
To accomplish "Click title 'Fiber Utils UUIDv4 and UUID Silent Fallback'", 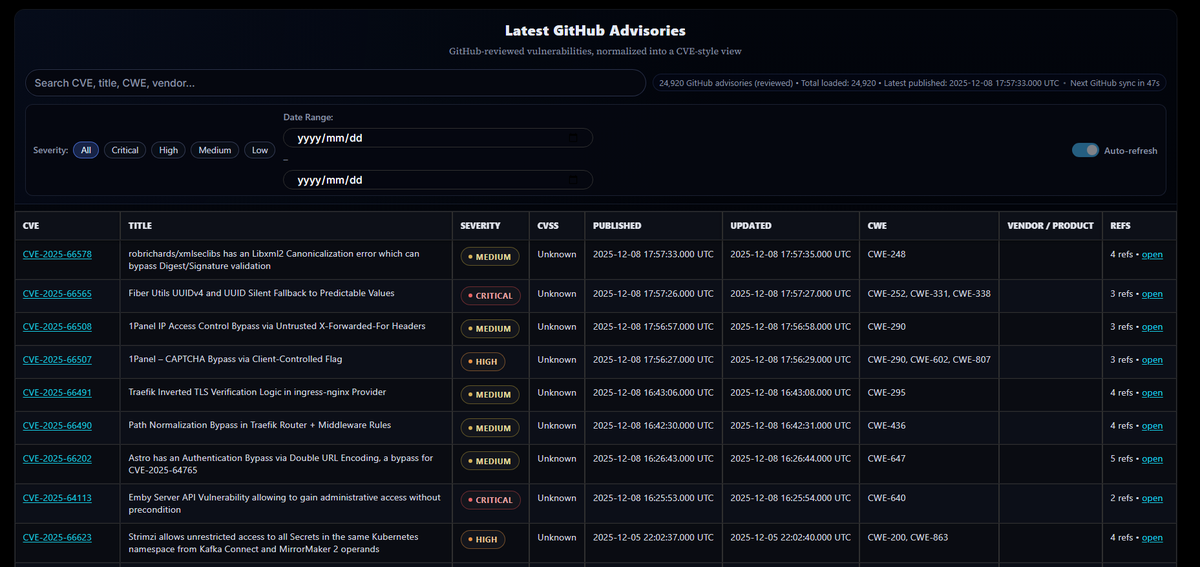I will [262, 293].
